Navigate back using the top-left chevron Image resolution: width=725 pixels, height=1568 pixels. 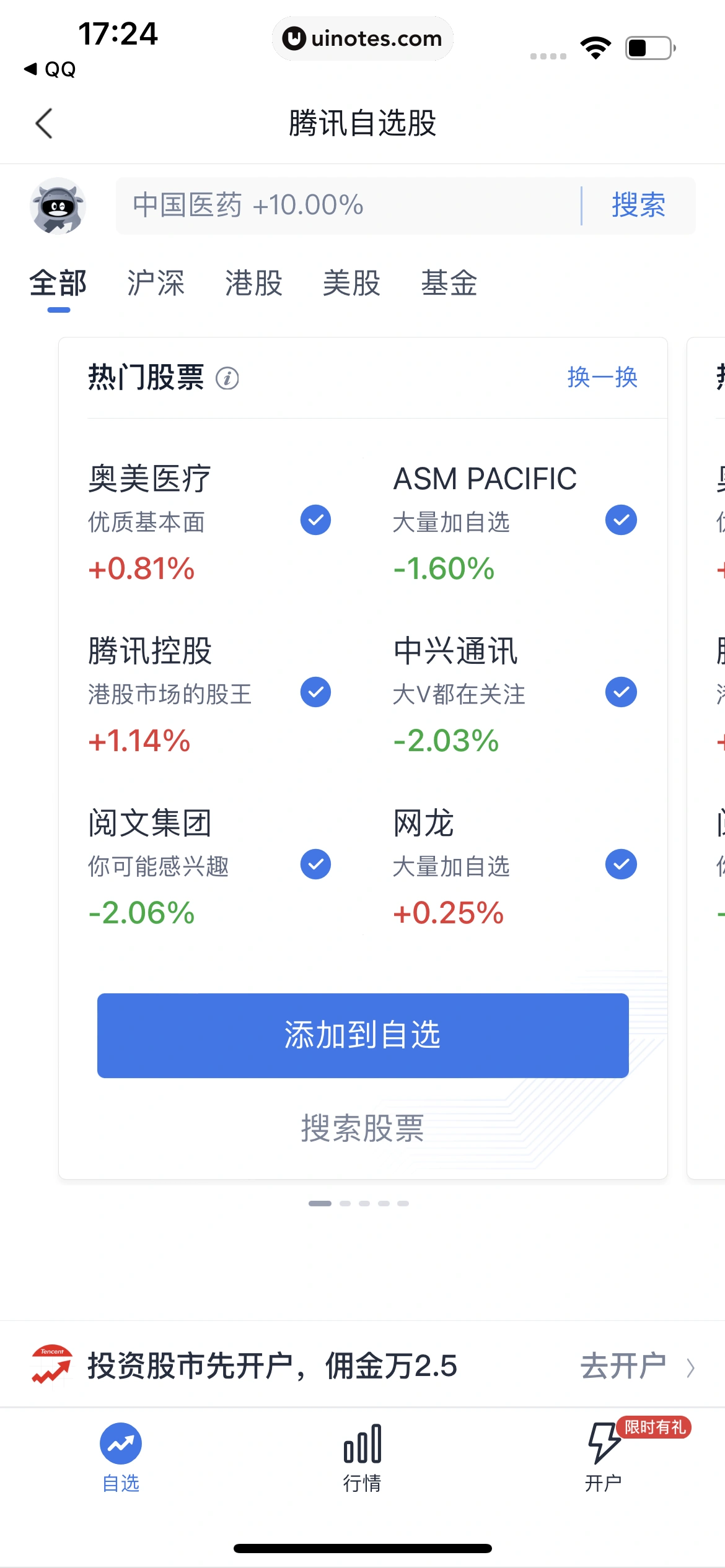(43, 123)
